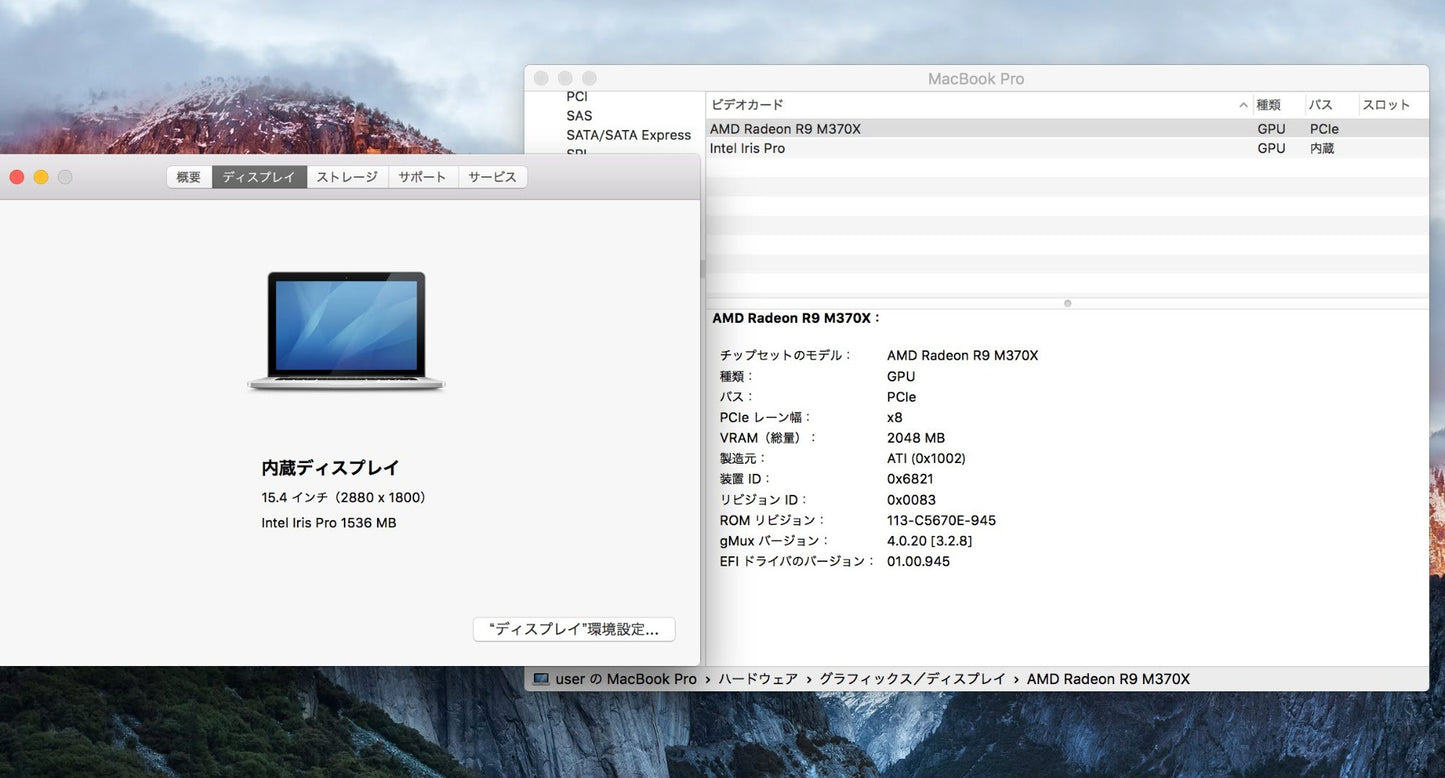Image resolution: width=1445 pixels, height=778 pixels.
Task: Click the MacBook Pro window title
Action: tap(976, 79)
